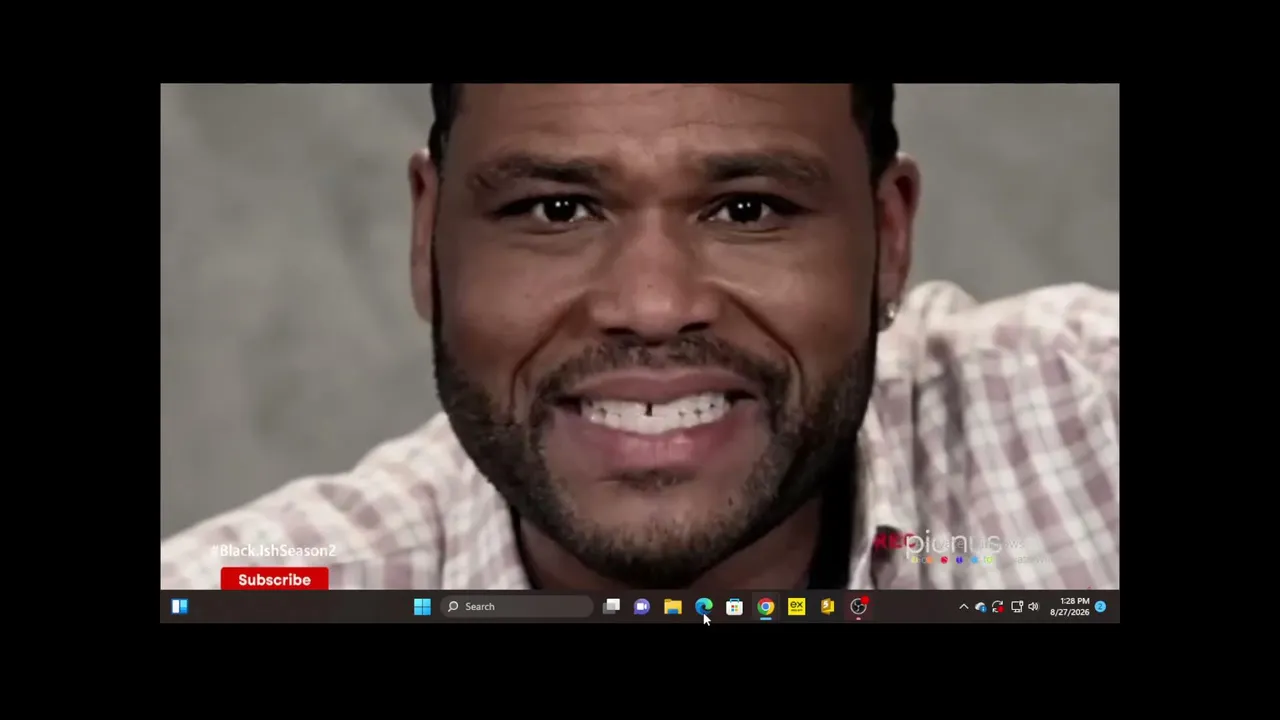This screenshot has width=1280, height=720.
Task: Open the yellow 'ex' app icon
Action: pyautogui.click(x=796, y=606)
